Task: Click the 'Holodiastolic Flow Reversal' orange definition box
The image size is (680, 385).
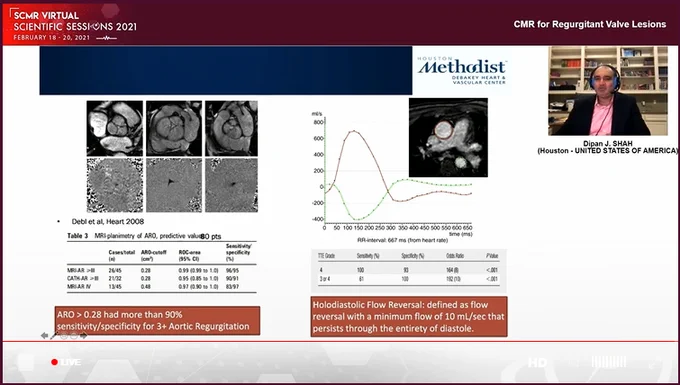Action: 409,316
